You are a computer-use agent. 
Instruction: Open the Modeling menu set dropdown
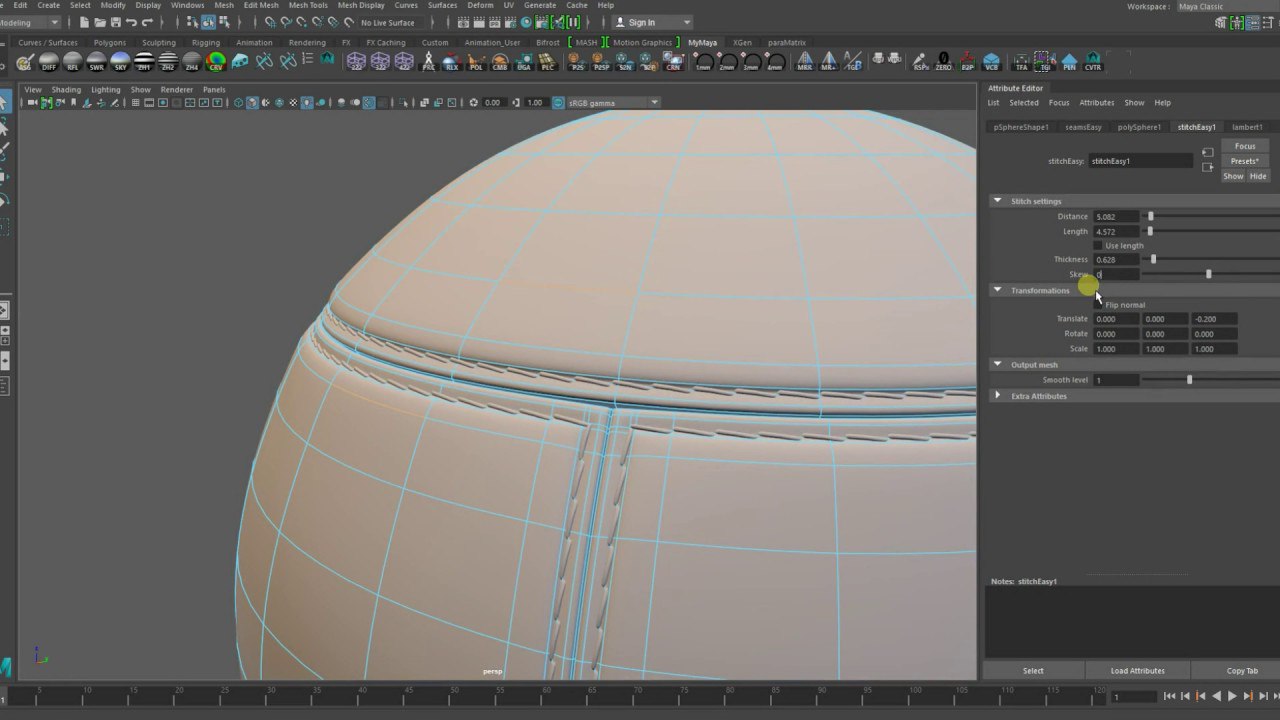pos(30,22)
